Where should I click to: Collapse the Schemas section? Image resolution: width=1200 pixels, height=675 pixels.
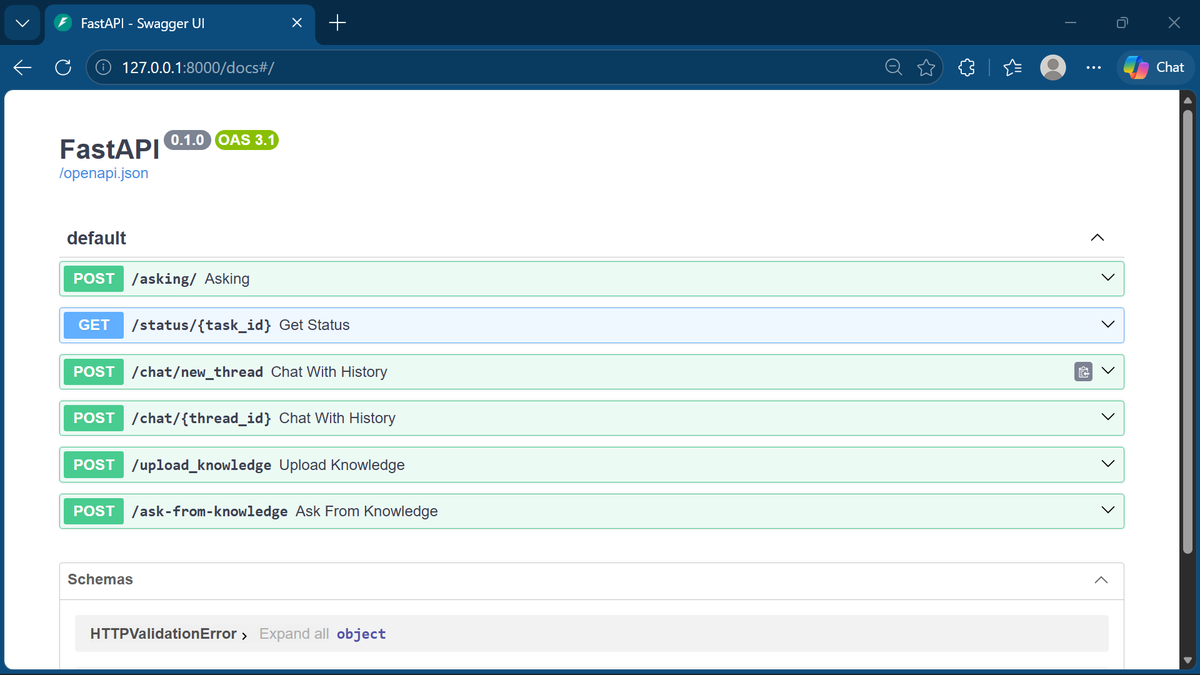point(1101,580)
